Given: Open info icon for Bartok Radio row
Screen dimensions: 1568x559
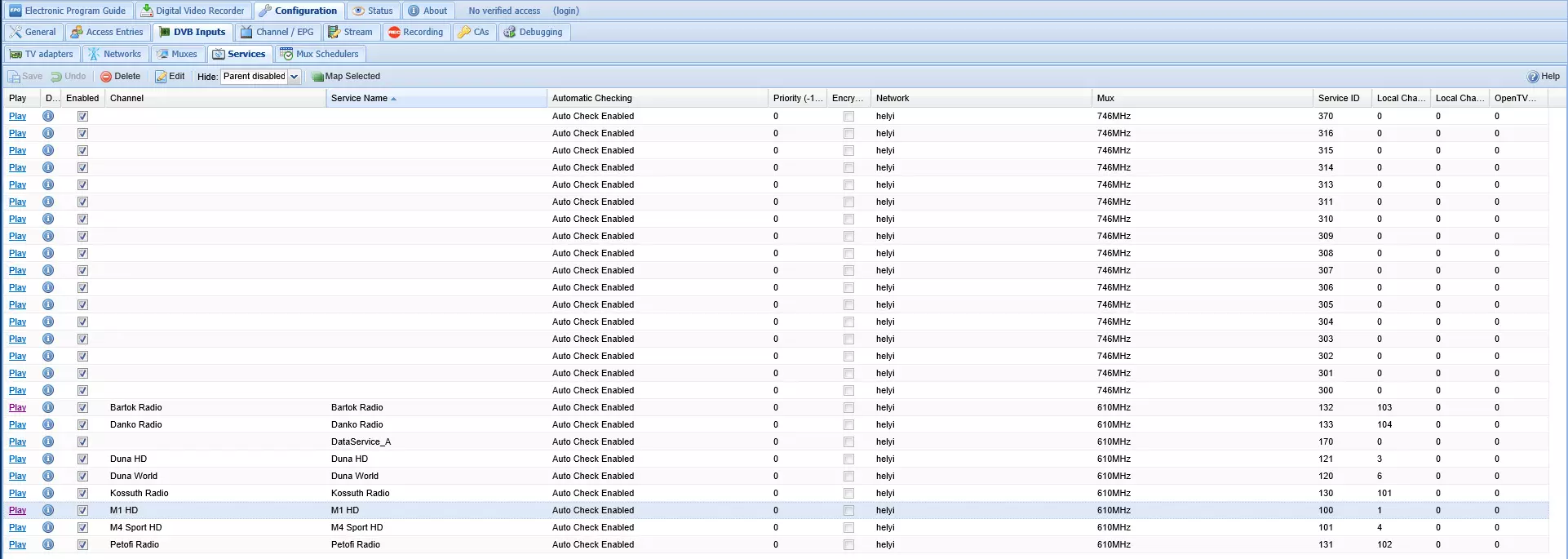Looking at the screenshot, I should click(x=48, y=407).
